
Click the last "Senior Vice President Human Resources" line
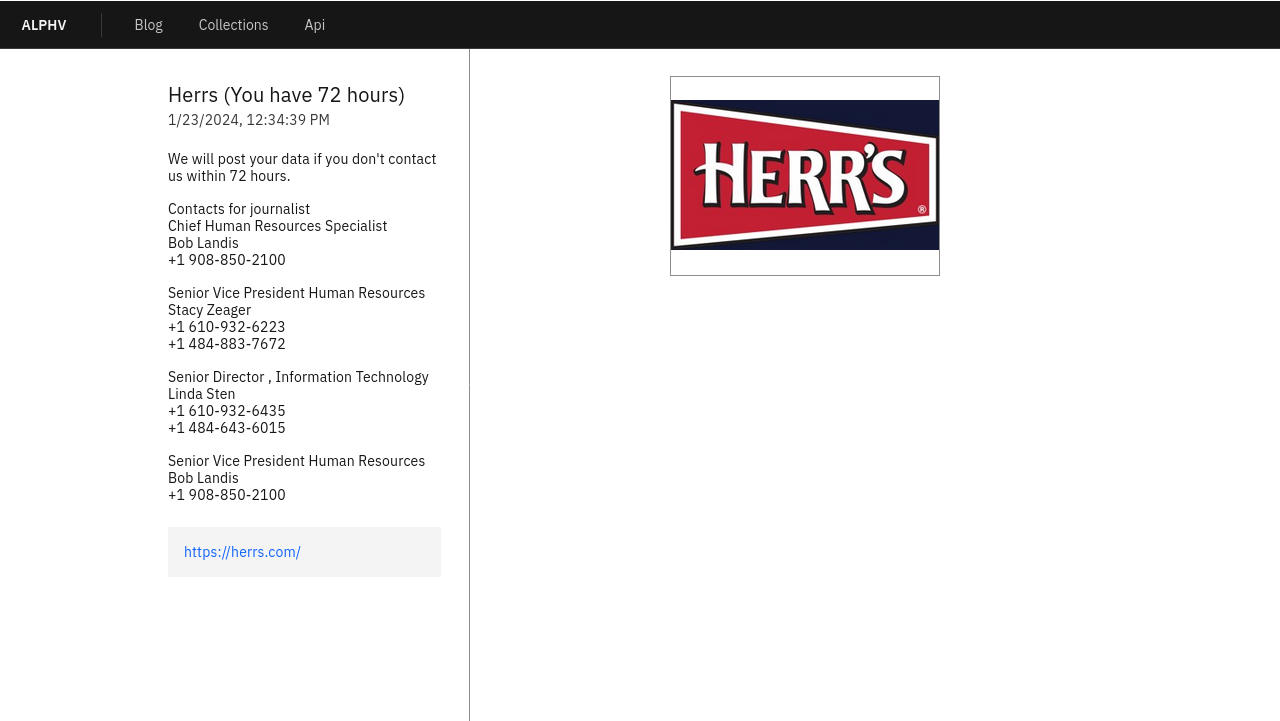[x=296, y=461]
